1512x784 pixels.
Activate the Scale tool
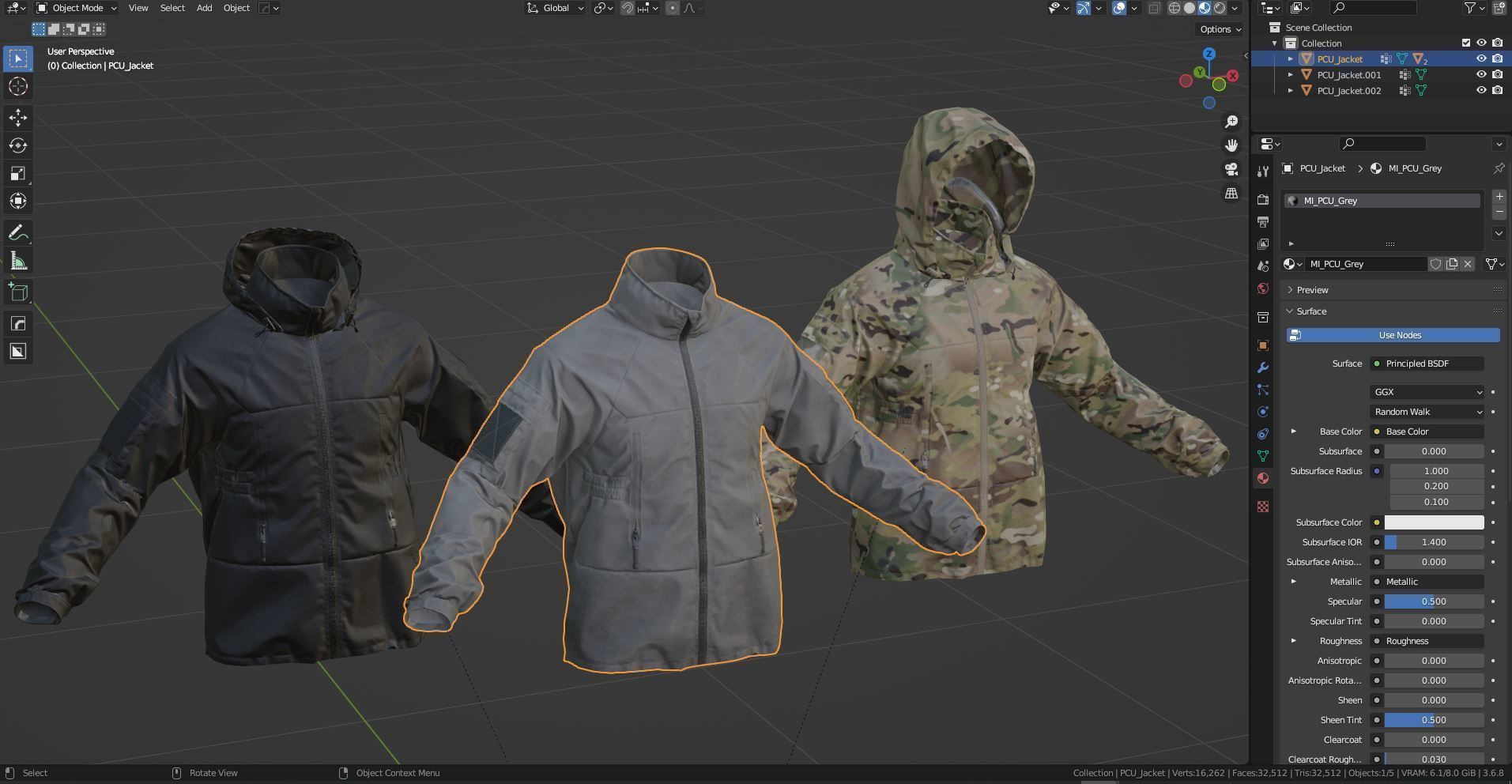click(x=18, y=173)
